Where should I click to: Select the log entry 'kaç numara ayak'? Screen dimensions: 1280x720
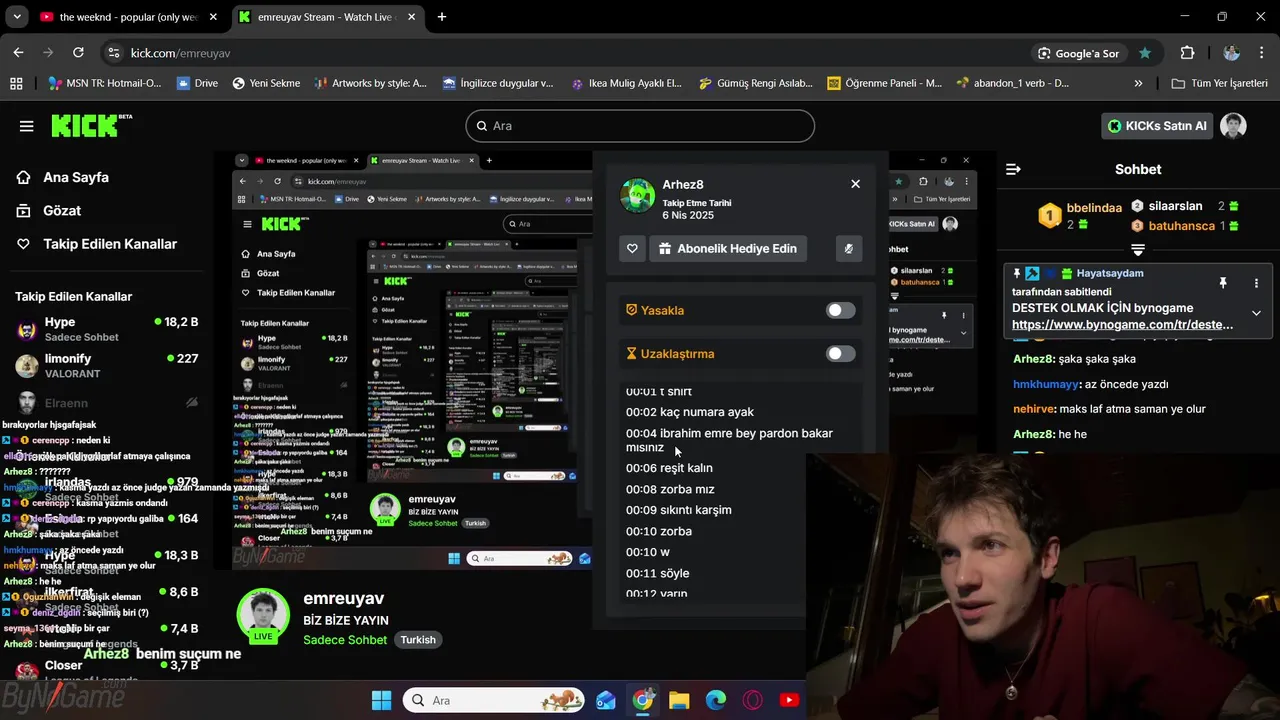pos(690,412)
